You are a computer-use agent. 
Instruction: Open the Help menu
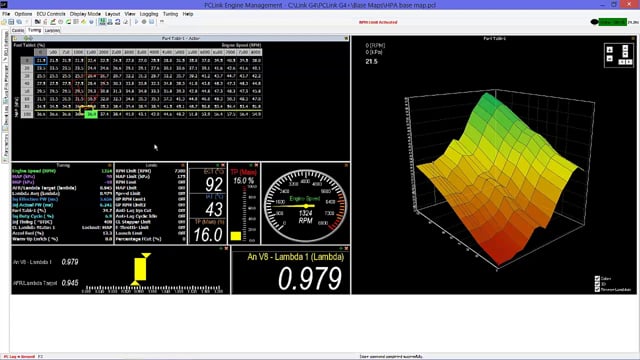[x=188, y=14]
